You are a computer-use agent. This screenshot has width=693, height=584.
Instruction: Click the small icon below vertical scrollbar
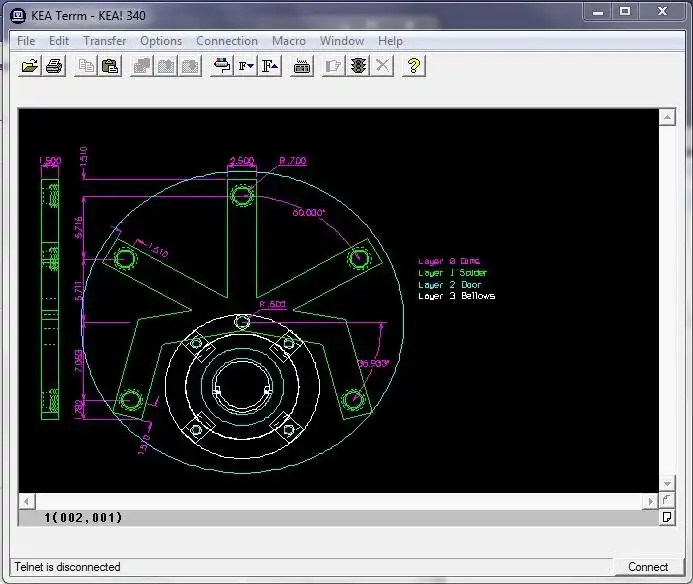pos(667,500)
